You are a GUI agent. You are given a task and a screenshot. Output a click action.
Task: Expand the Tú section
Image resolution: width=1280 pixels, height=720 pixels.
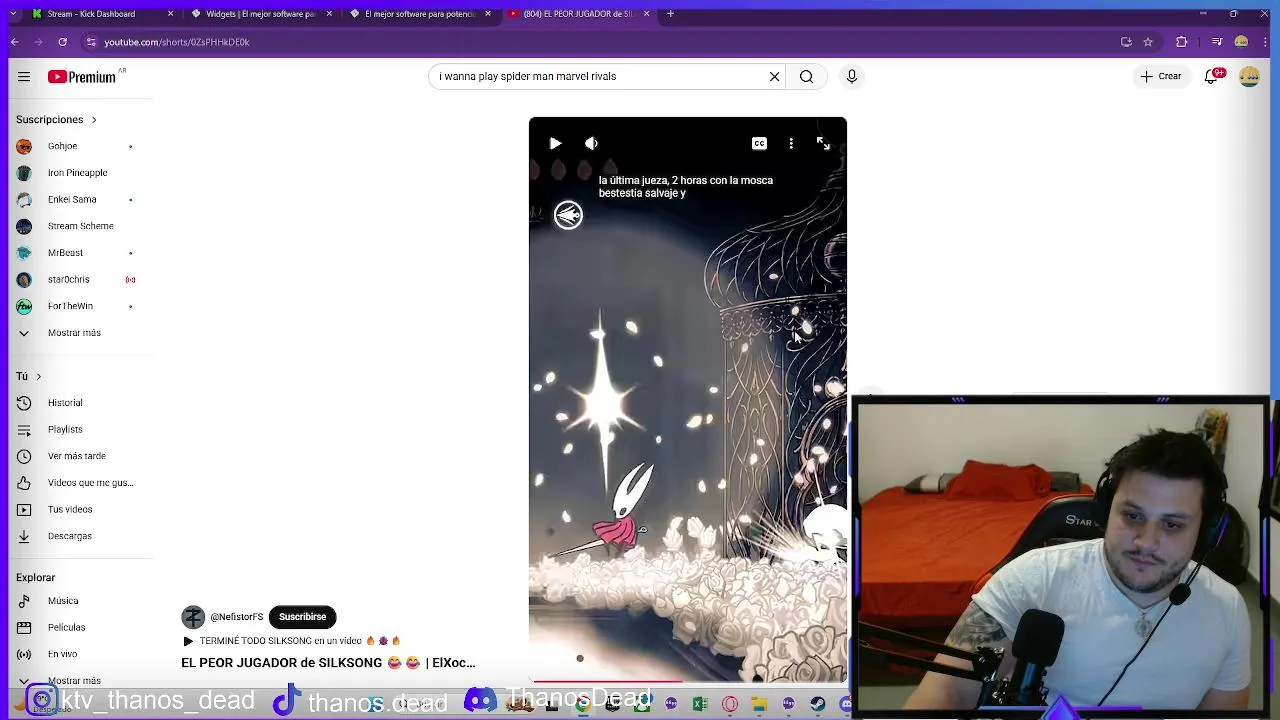click(x=29, y=376)
